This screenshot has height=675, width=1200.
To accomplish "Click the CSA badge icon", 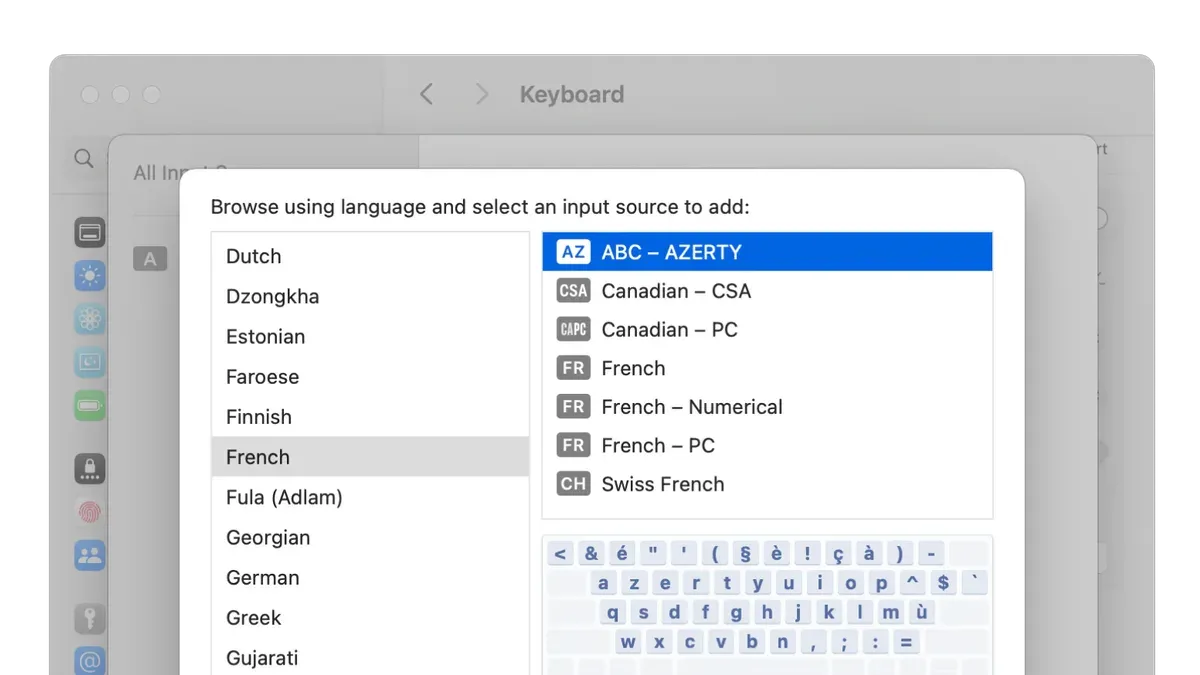I will tap(573, 291).
